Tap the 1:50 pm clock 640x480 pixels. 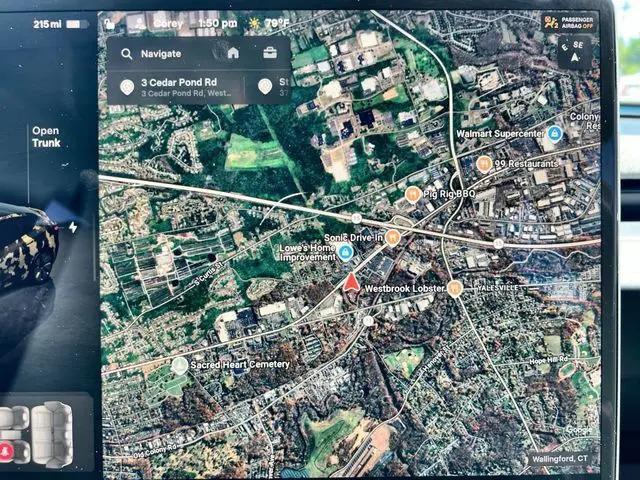tap(217, 23)
